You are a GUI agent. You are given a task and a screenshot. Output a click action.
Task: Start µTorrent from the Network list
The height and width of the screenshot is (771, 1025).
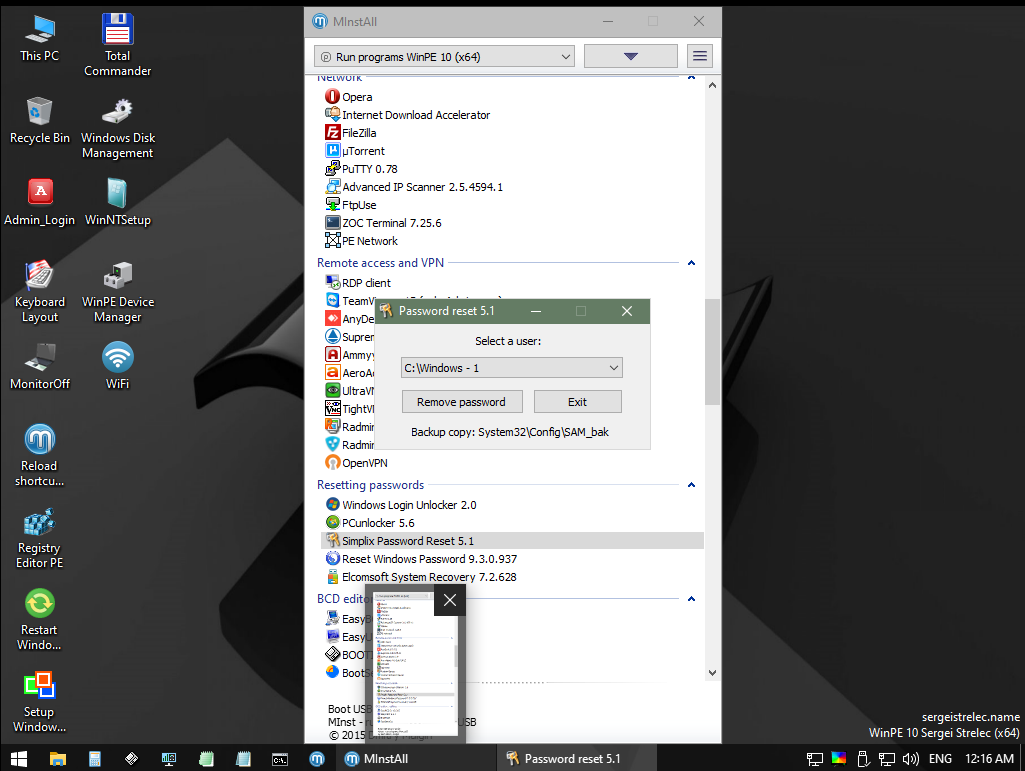click(x=355, y=151)
